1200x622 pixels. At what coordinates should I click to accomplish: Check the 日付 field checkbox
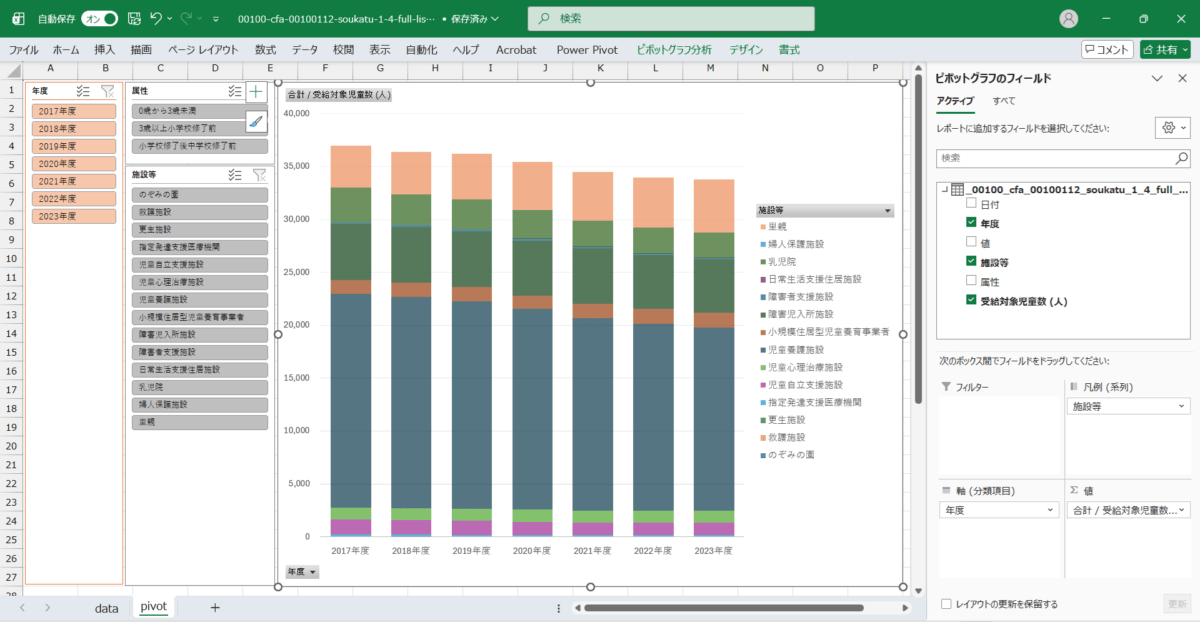click(x=971, y=204)
